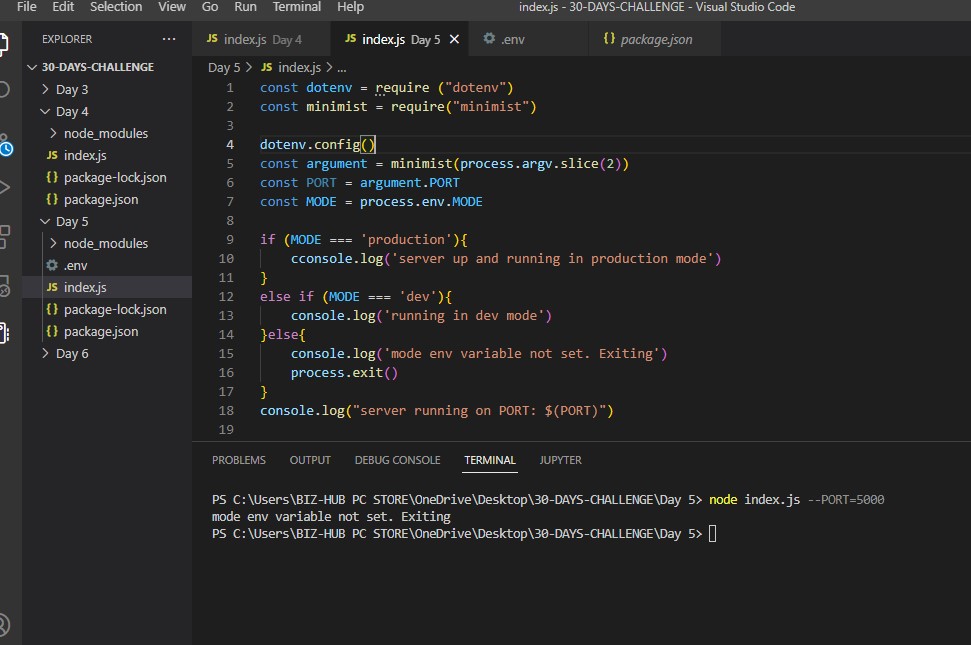Screen dimensions: 971x645
Task: Open the Extensions view
Action: (x=4, y=237)
